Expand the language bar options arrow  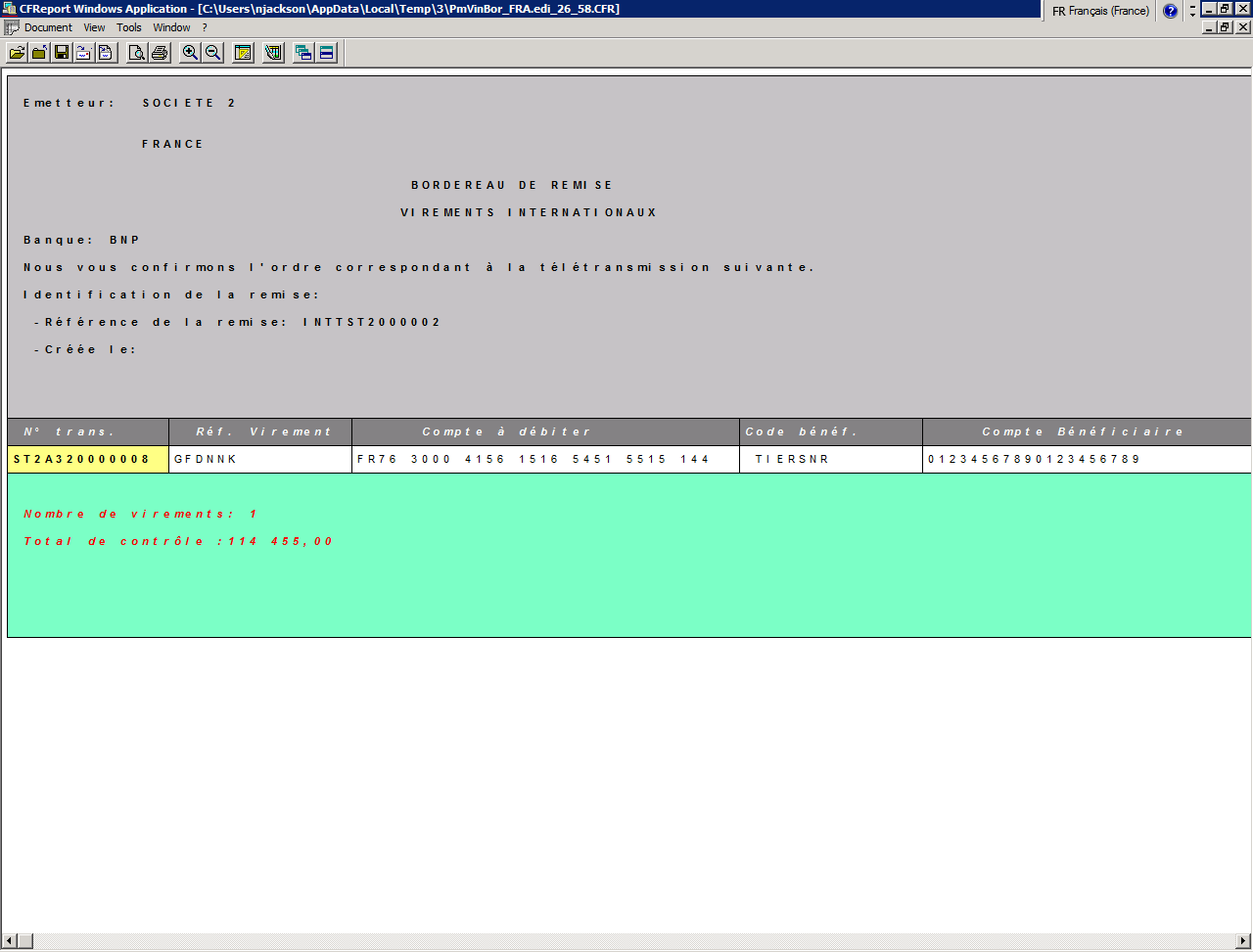[1192, 12]
